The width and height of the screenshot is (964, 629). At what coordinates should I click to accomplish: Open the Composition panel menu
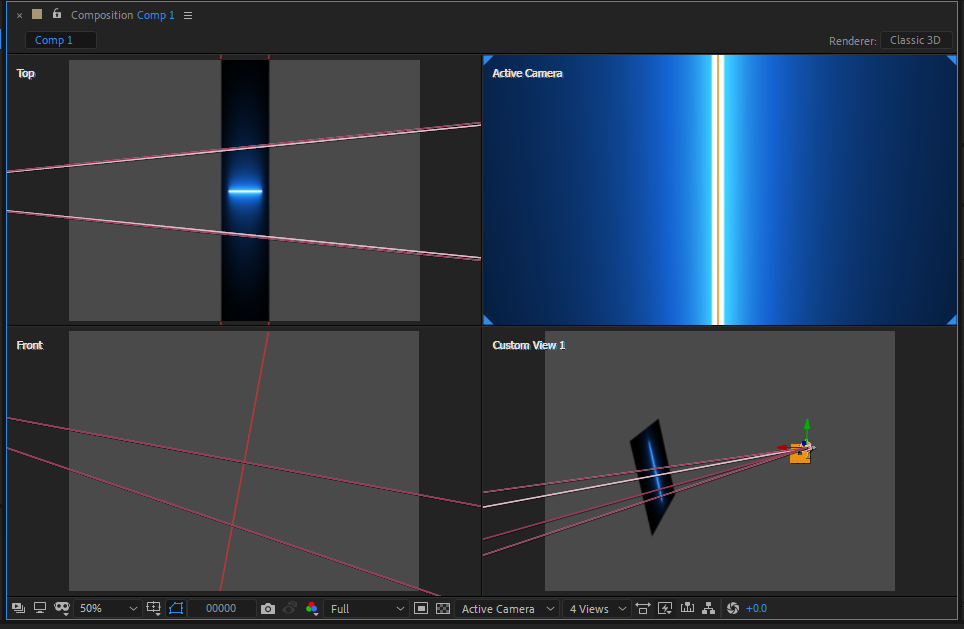(x=188, y=16)
